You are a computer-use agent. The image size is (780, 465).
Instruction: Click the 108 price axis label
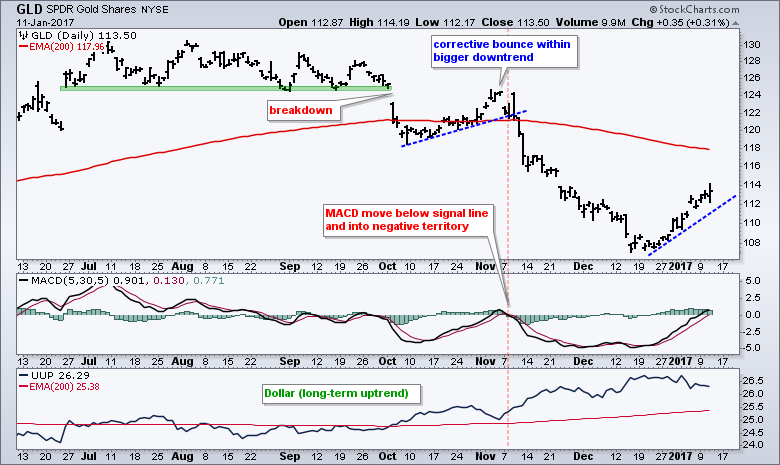coord(752,243)
